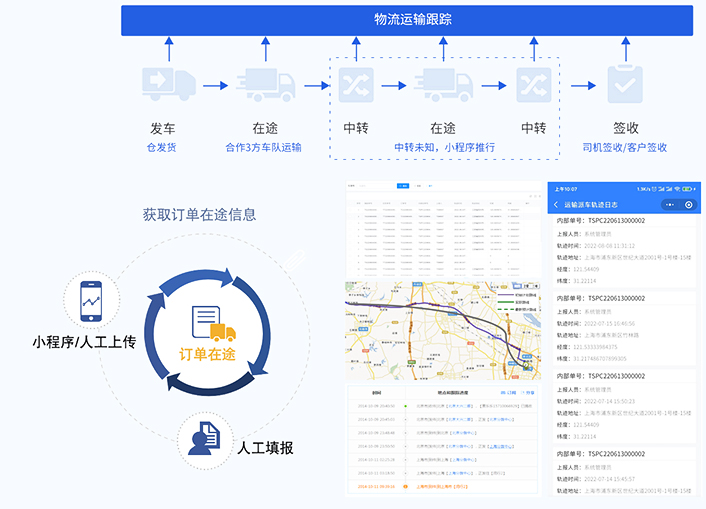Click the 签收 stage label

pos(625,128)
